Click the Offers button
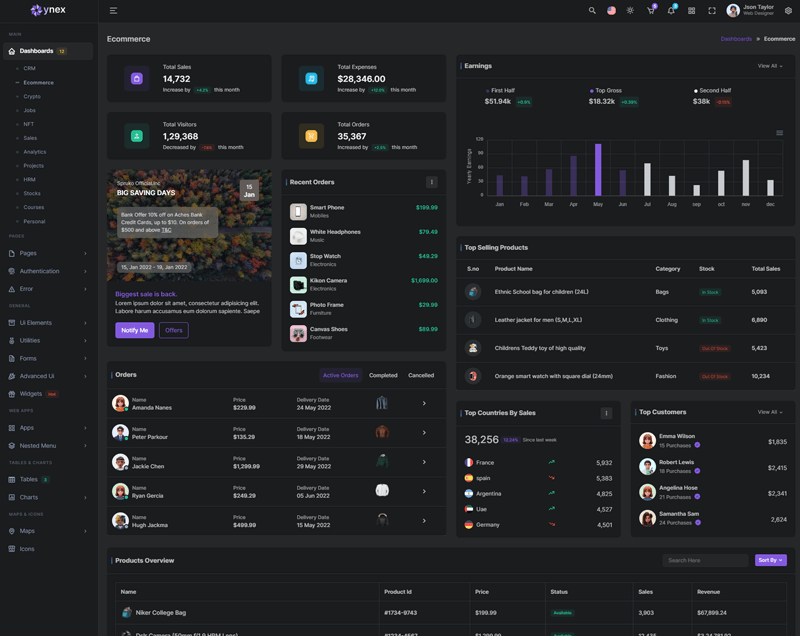The width and height of the screenshot is (800, 636). (x=173, y=330)
